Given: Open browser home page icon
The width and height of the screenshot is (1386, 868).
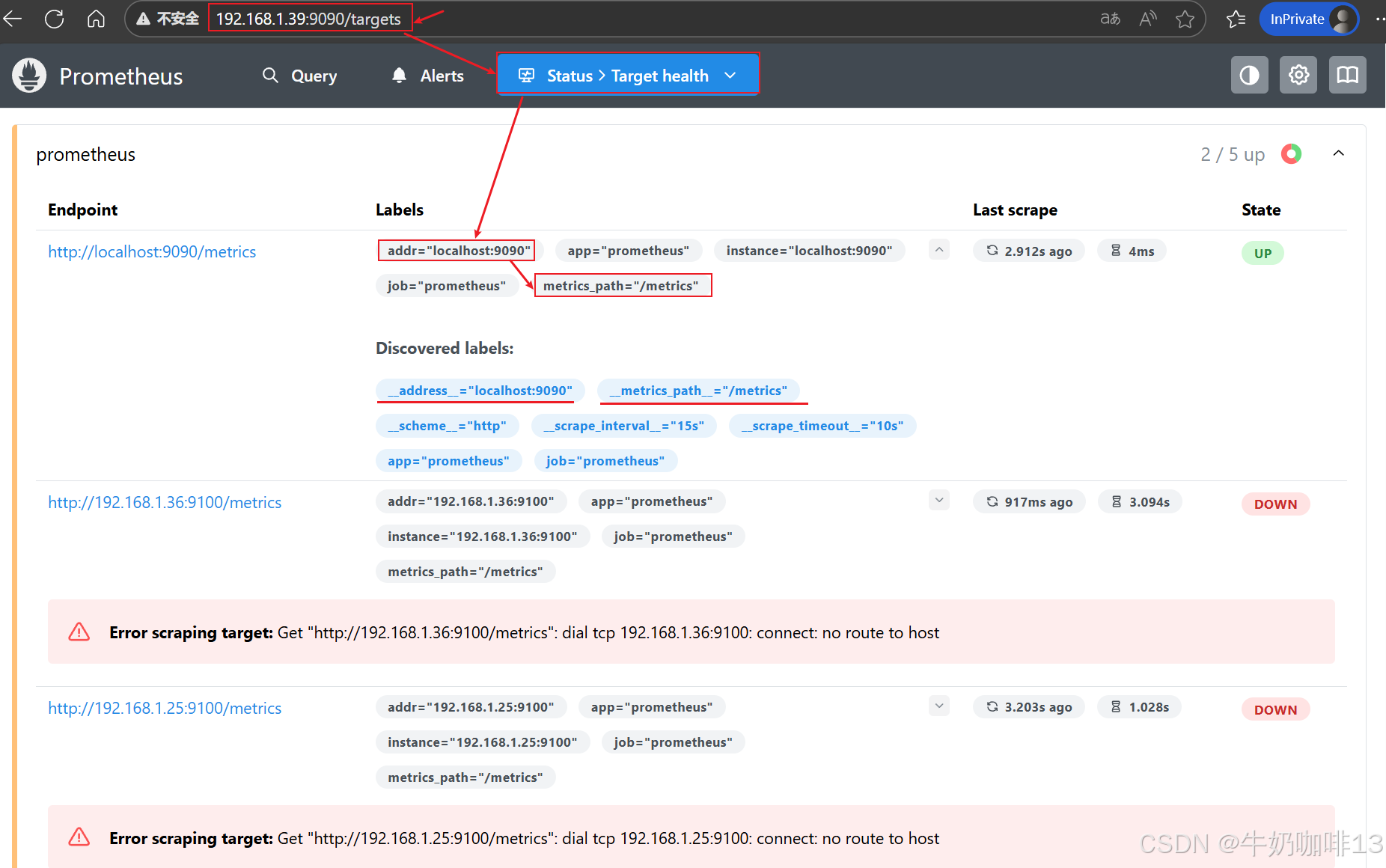Looking at the screenshot, I should (x=96, y=19).
